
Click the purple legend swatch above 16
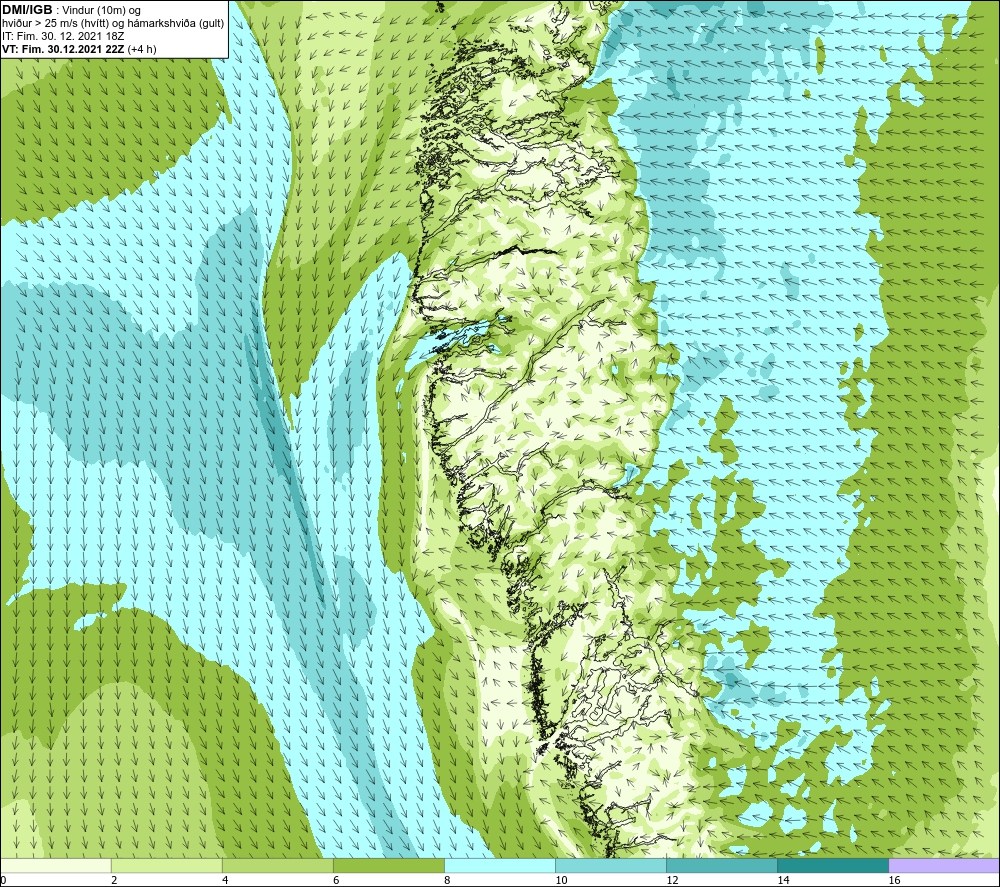tap(945, 865)
